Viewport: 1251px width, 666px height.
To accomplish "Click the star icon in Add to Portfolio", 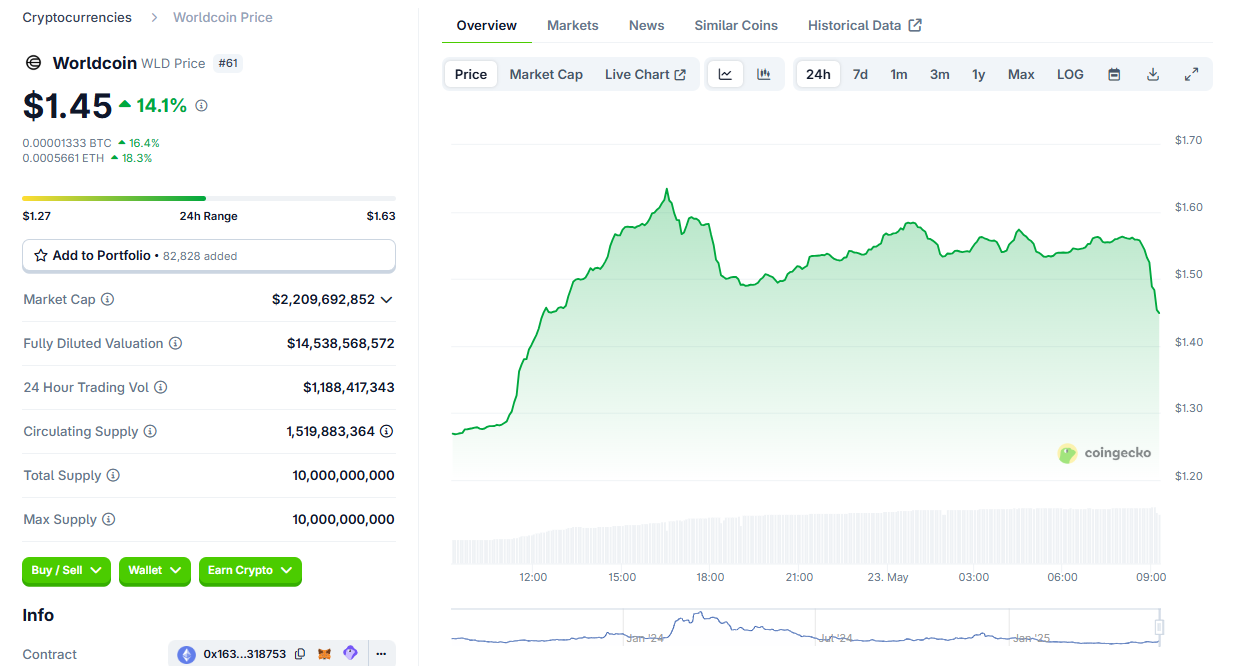I will [41, 256].
